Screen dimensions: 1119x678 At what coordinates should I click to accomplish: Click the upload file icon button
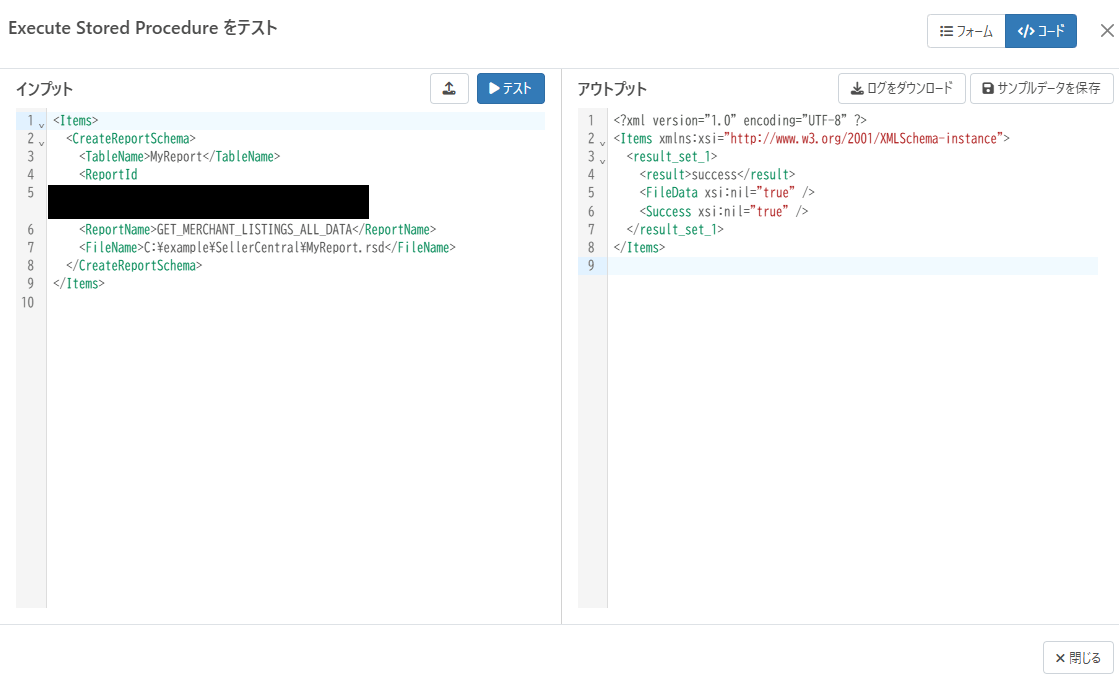449,88
